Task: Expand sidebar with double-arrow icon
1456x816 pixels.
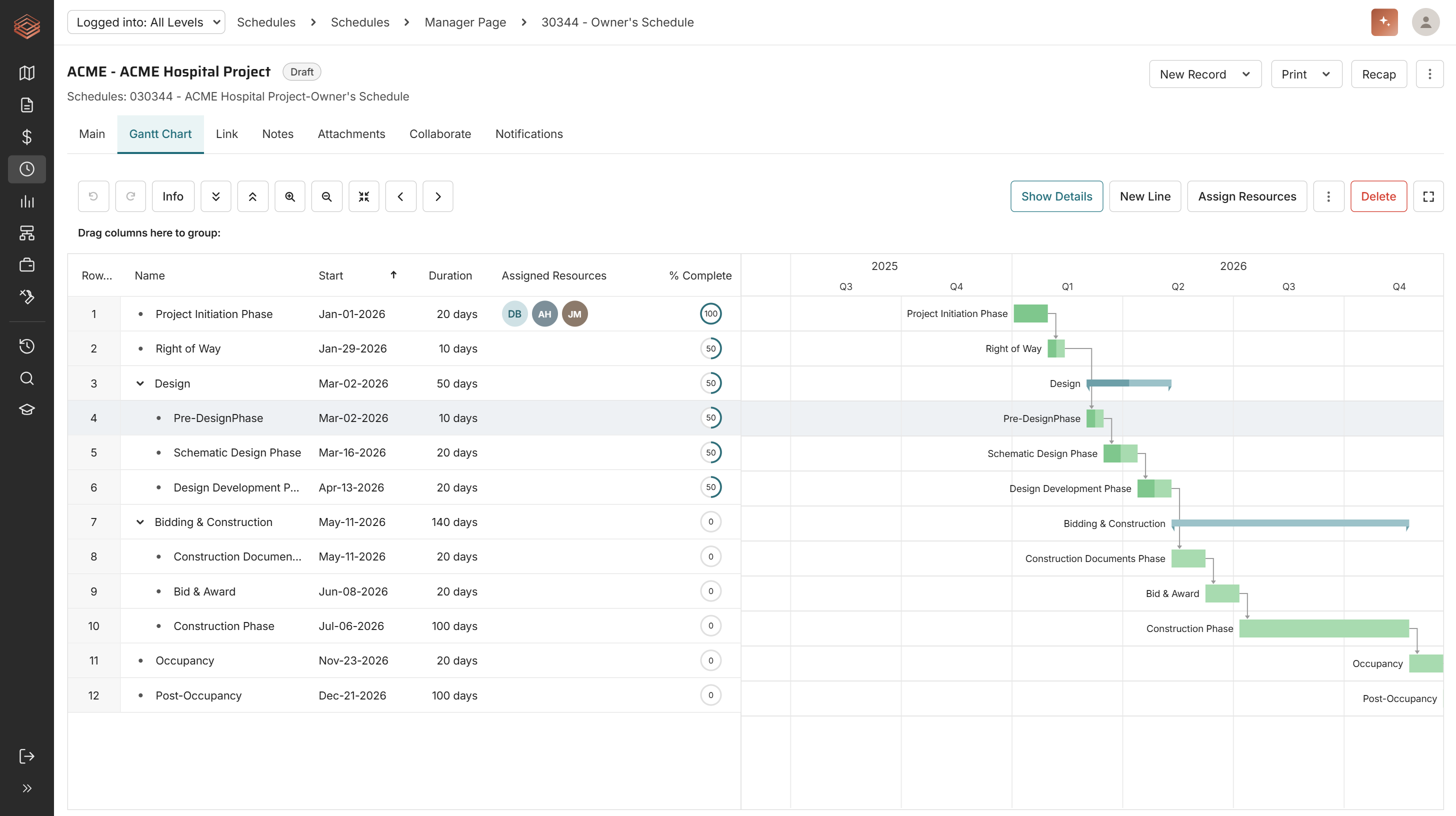Action: click(x=26, y=787)
